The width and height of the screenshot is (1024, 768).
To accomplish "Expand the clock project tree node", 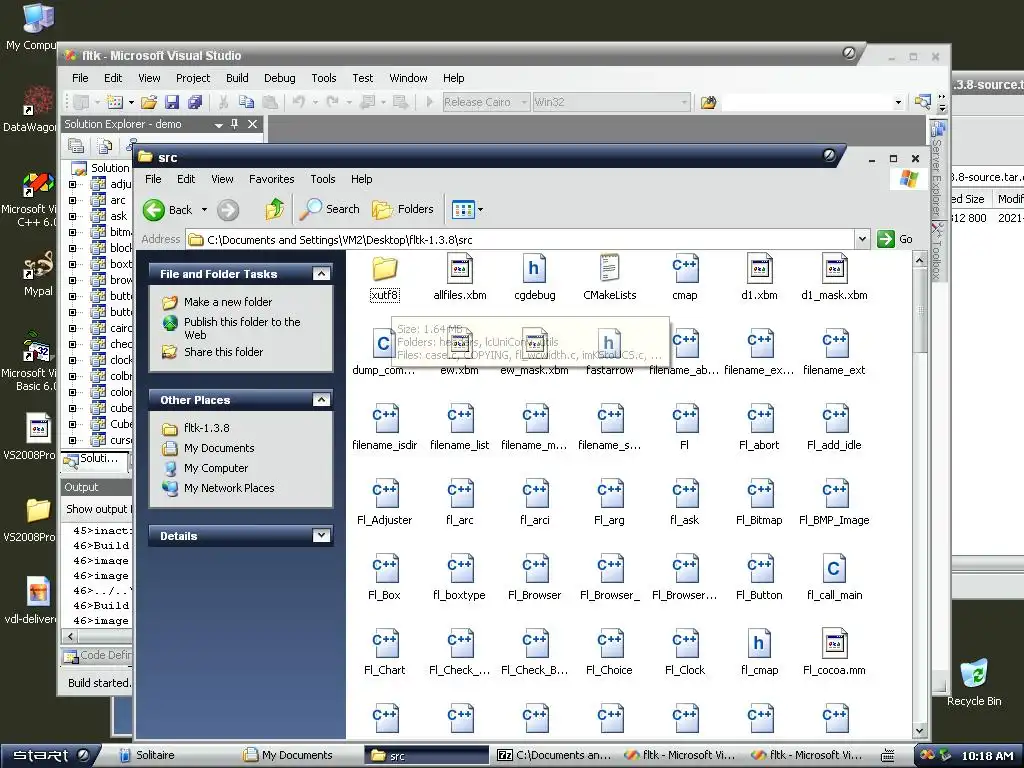I will [x=72, y=360].
